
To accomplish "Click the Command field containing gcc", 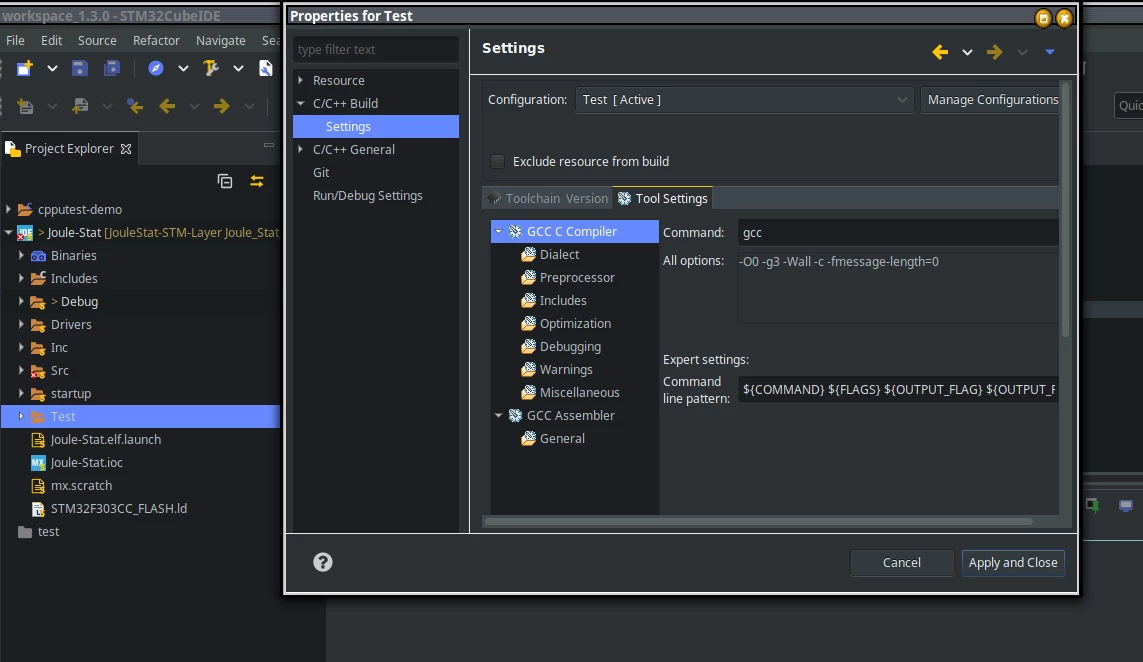I will coord(898,233).
